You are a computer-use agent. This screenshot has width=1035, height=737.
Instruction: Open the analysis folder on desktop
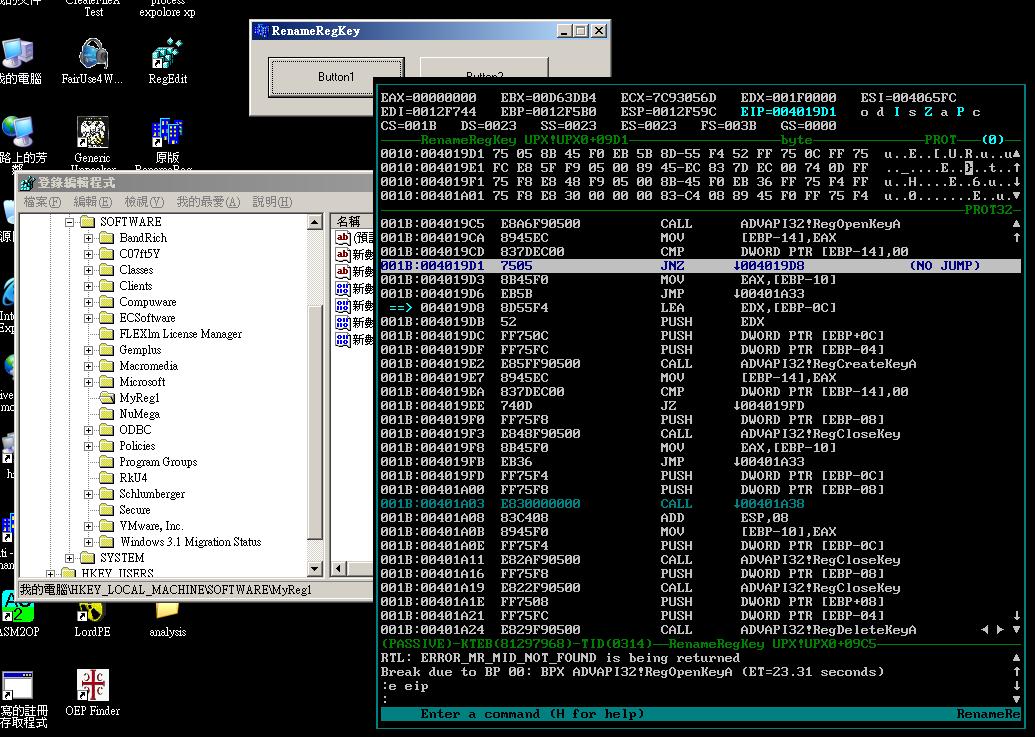point(167,612)
